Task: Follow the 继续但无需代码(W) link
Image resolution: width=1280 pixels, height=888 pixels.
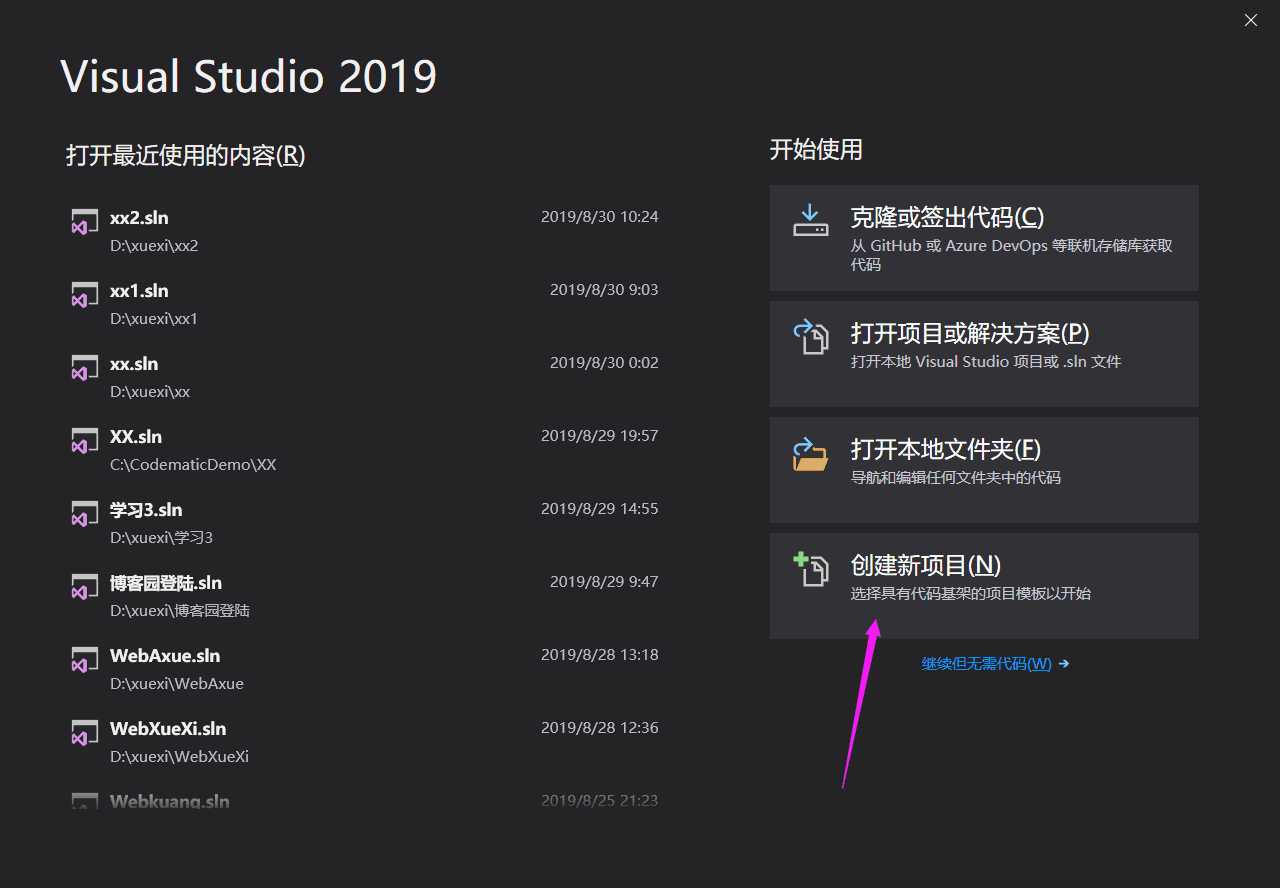Action: 995,663
